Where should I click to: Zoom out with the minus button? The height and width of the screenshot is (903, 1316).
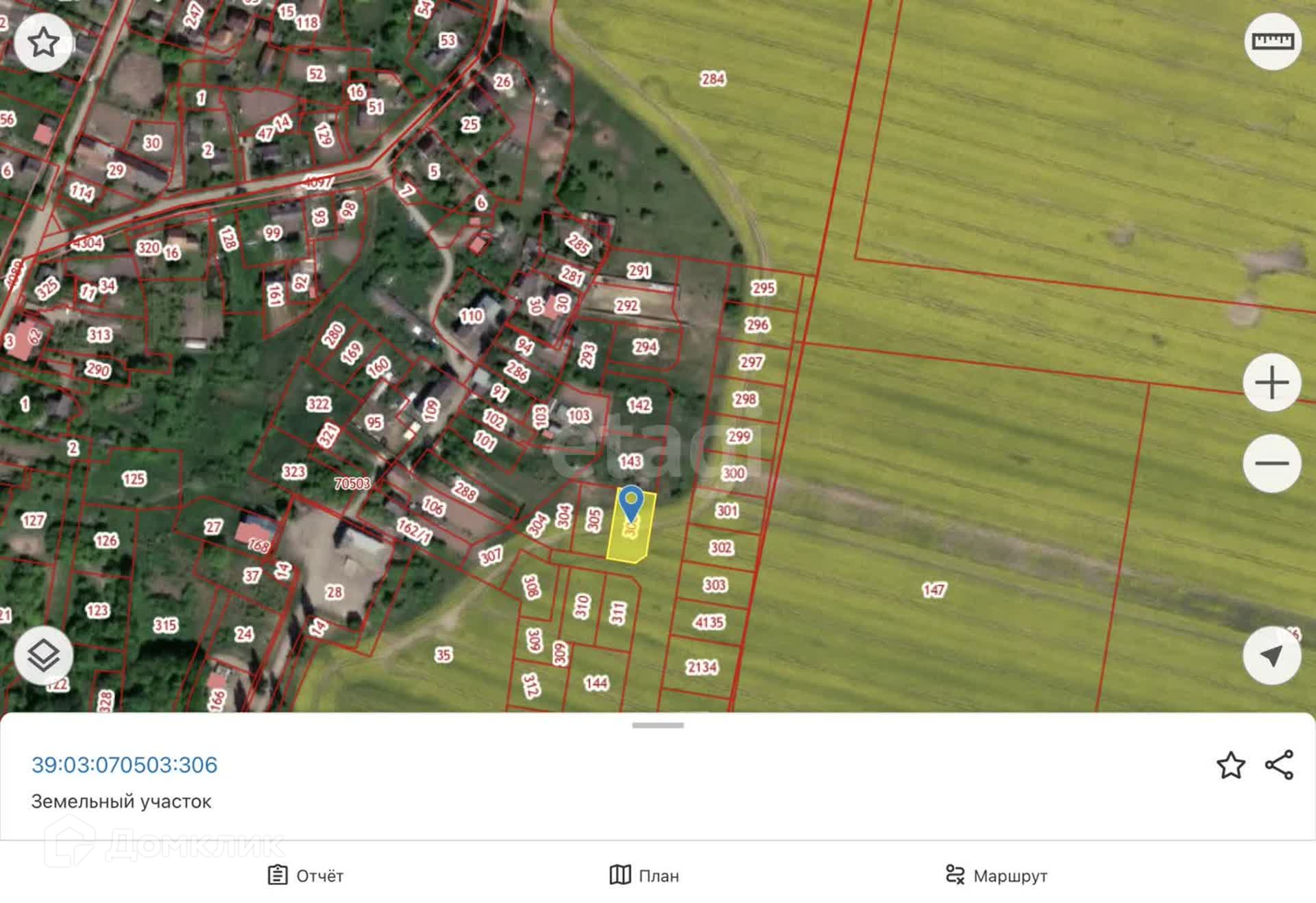(x=1272, y=463)
